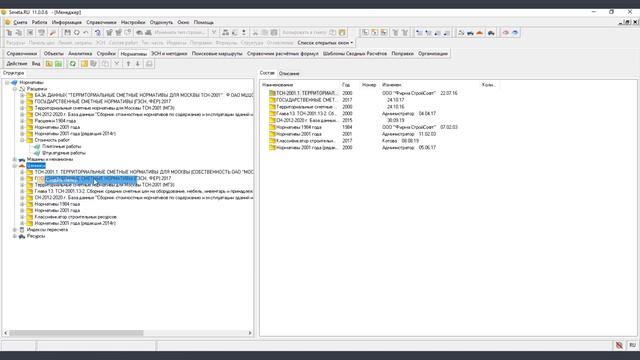Open the Справочники menu in the menu bar
Viewport: 640px width, 360px height.
[x=101, y=22]
